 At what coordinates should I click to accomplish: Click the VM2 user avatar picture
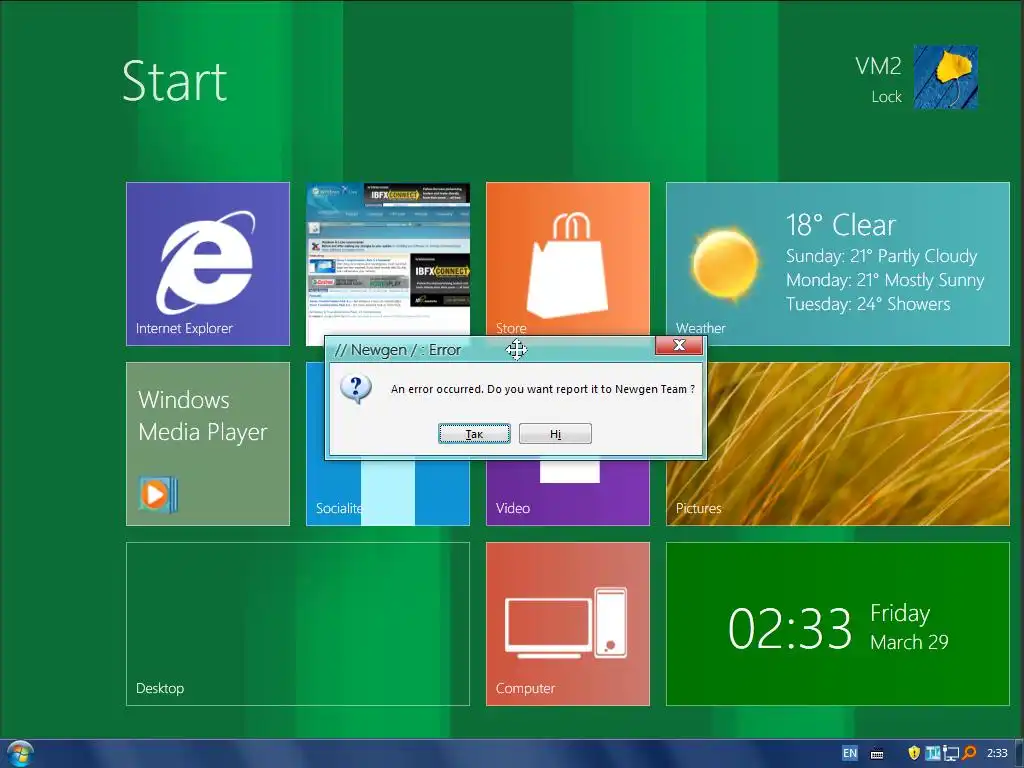tap(945, 77)
